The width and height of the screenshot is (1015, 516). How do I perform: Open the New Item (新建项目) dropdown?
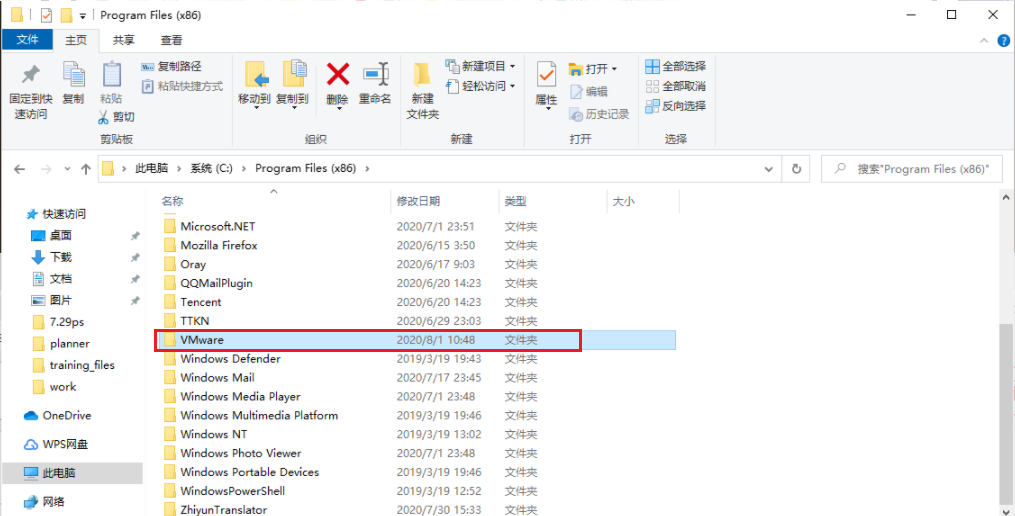pyautogui.click(x=480, y=66)
